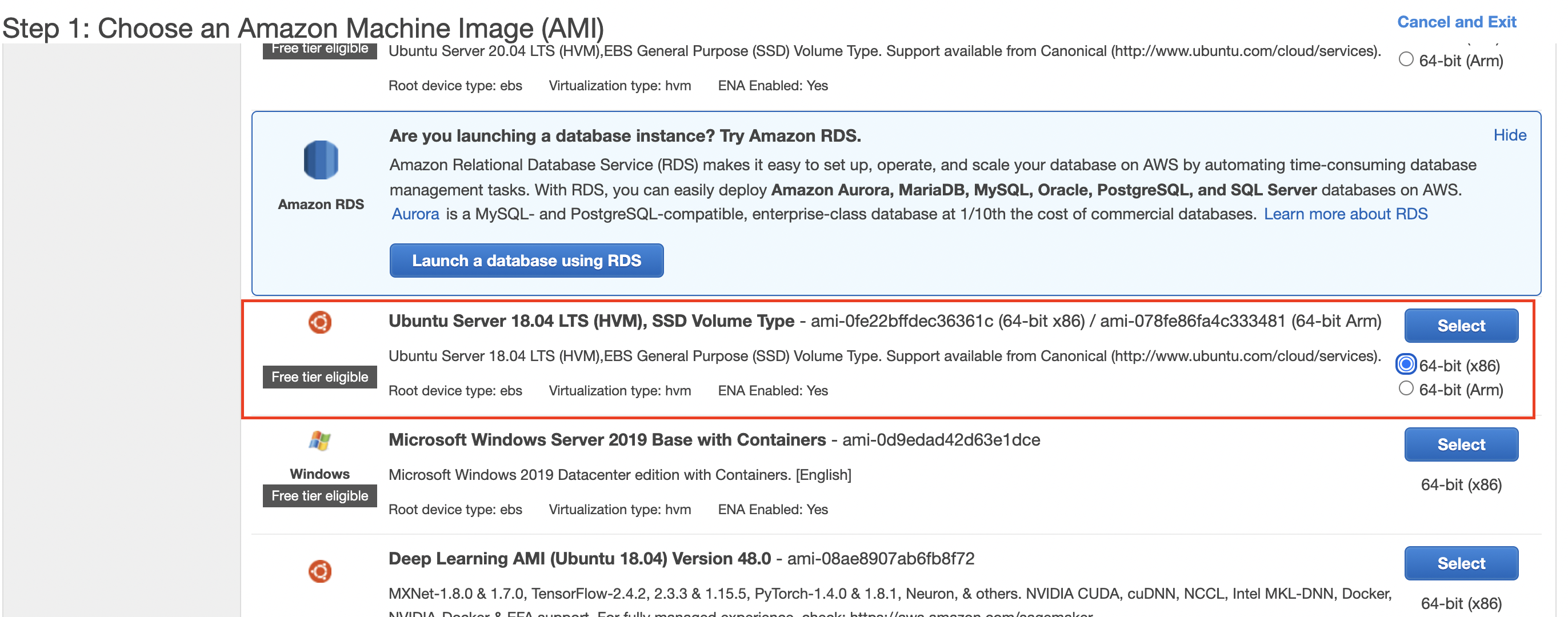This screenshot has width=1568, height=617.
Task: Click Ubuntu logo beside Ubuntu Server 18.04
Action: point(319,322)
